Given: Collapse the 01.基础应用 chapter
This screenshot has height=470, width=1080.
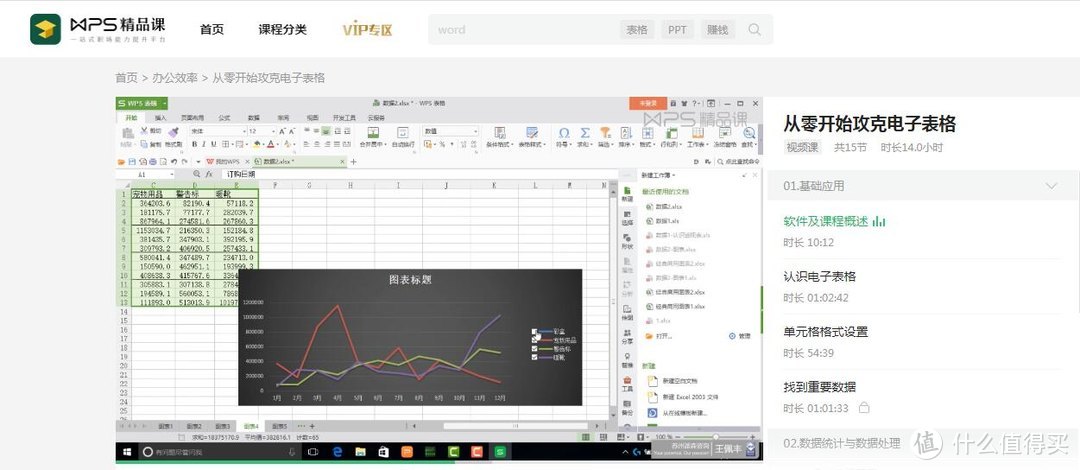Looking at the screenshot, I should coord(1051,186).
